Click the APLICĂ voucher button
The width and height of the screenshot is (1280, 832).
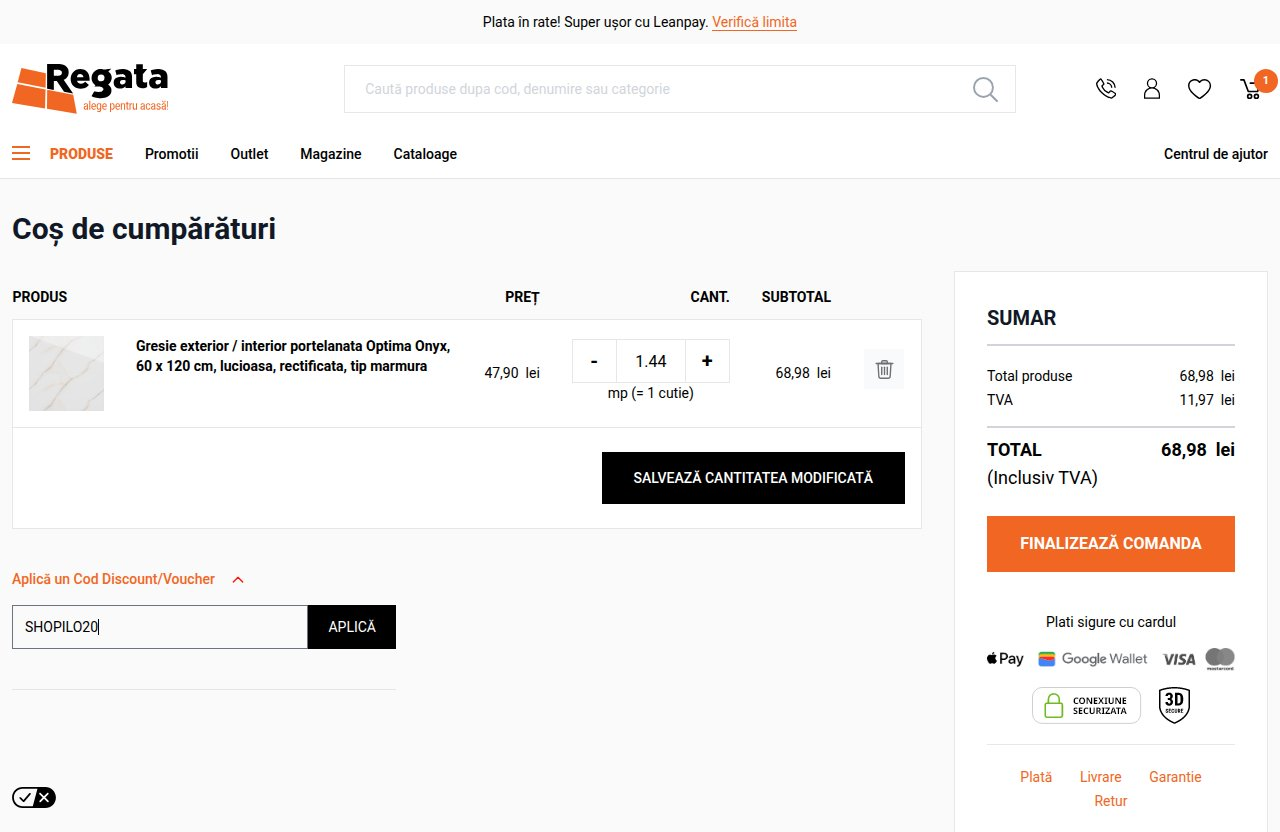pos(352,627)
